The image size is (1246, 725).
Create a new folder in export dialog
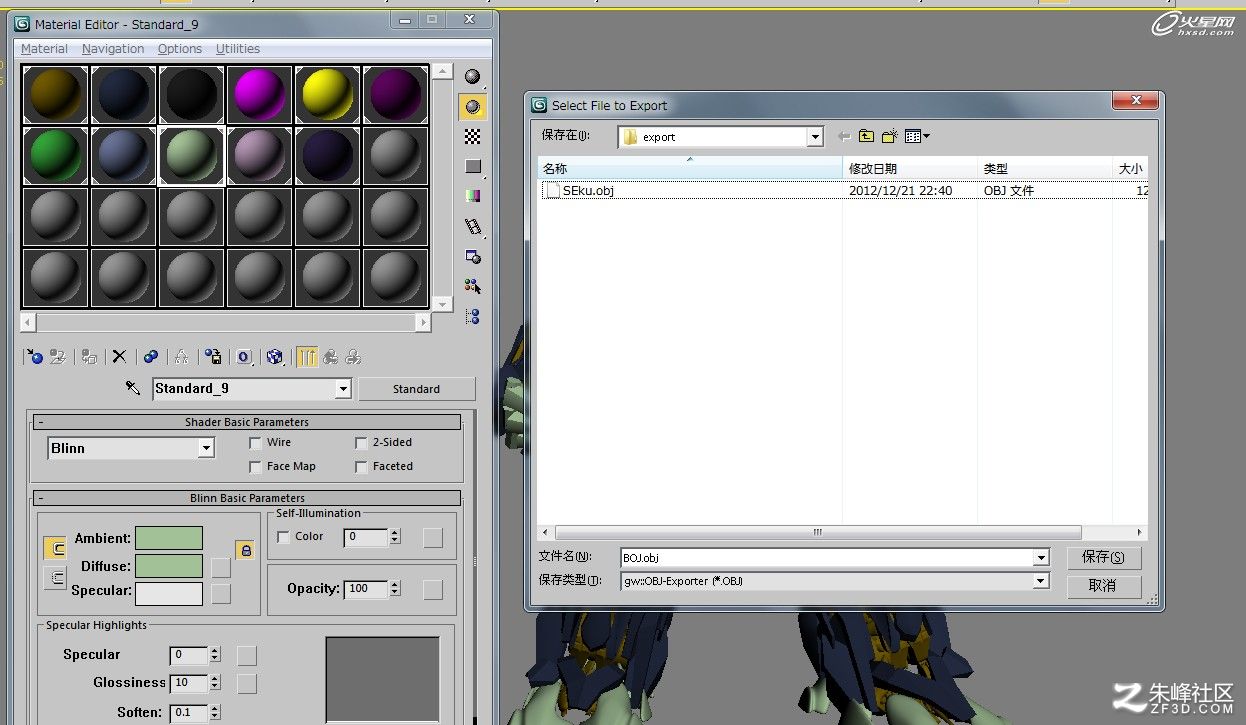click(x=889, y=136)
